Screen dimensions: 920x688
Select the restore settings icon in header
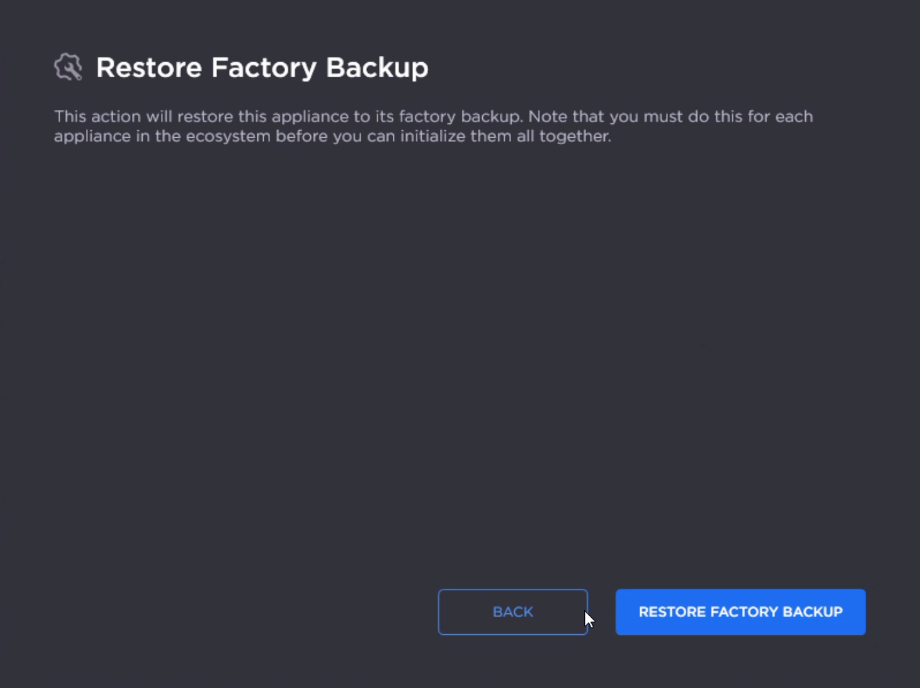tap(68, 67)
